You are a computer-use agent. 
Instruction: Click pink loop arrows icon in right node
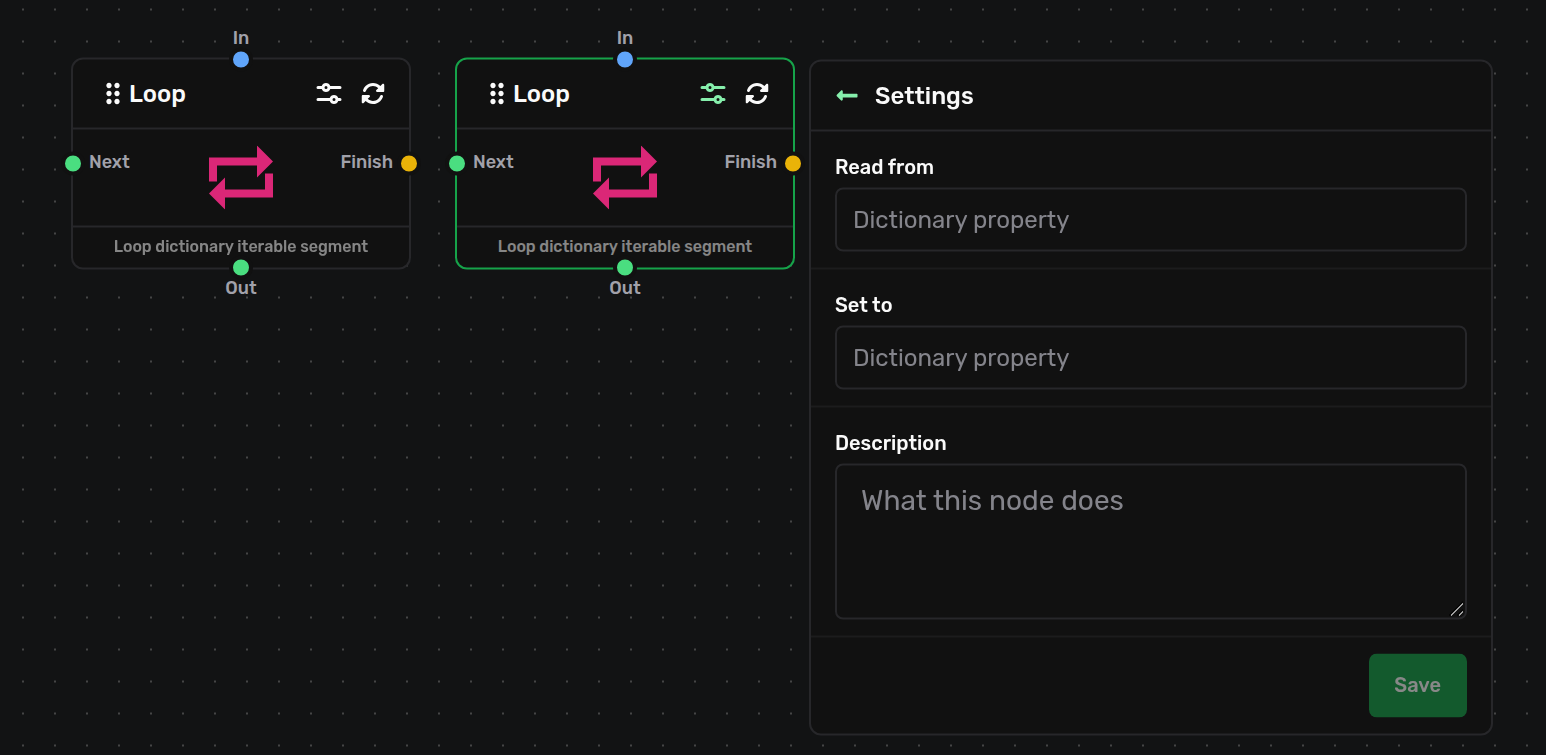pos(625,177)
